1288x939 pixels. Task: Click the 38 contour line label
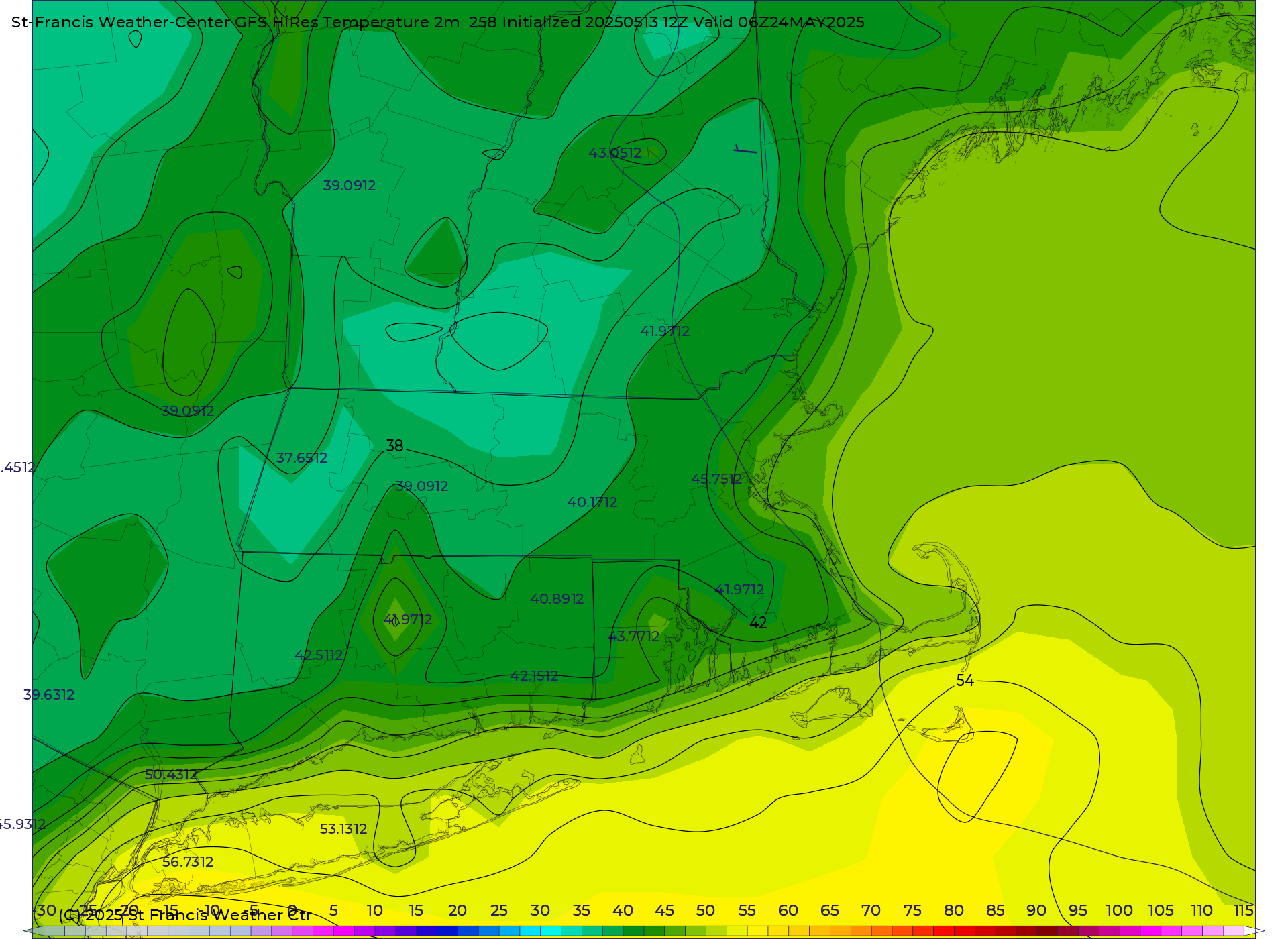click(394, 446)
